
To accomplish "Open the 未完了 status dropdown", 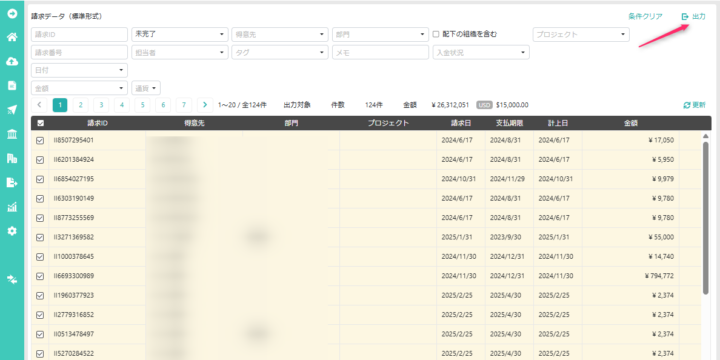I will pos(180,34).
